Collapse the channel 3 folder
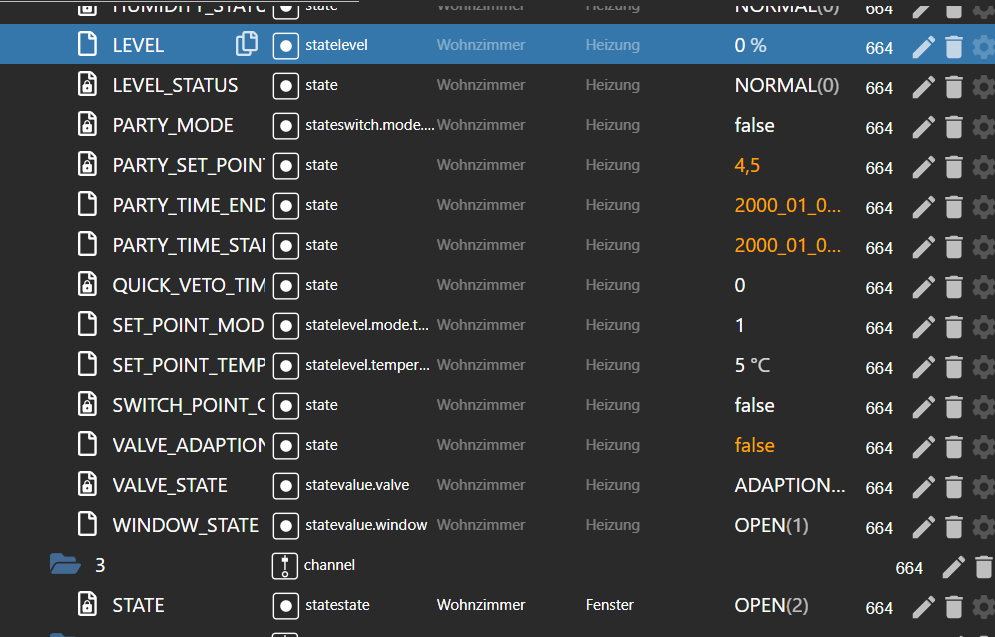 point(65,565)
